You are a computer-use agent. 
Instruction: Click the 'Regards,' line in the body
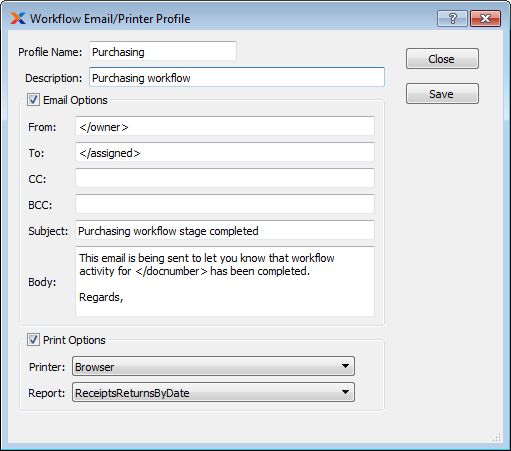[x=101, y=297]
